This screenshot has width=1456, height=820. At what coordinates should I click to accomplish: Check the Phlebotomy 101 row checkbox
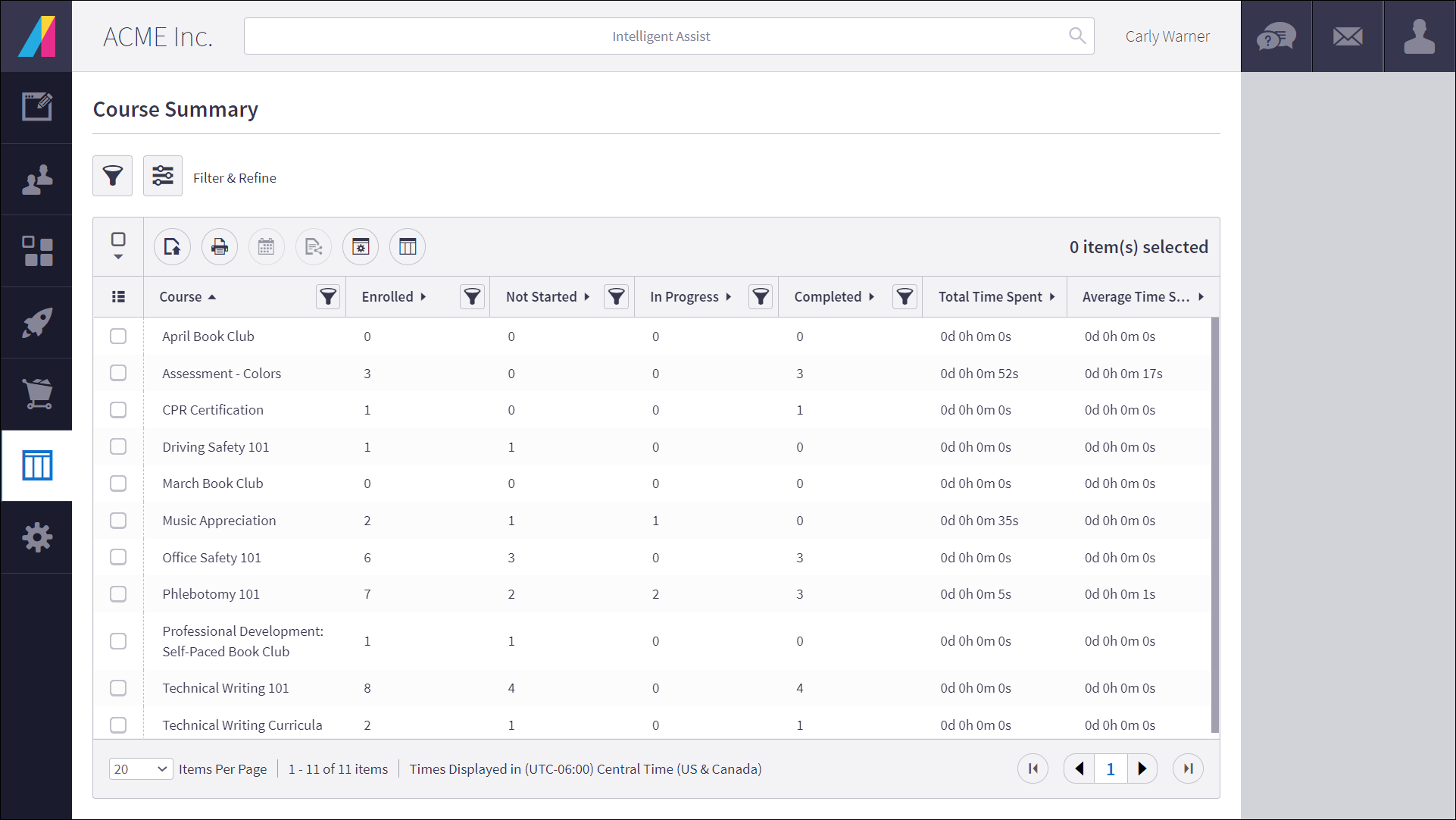pyautogui.click(x=118, y=594)
